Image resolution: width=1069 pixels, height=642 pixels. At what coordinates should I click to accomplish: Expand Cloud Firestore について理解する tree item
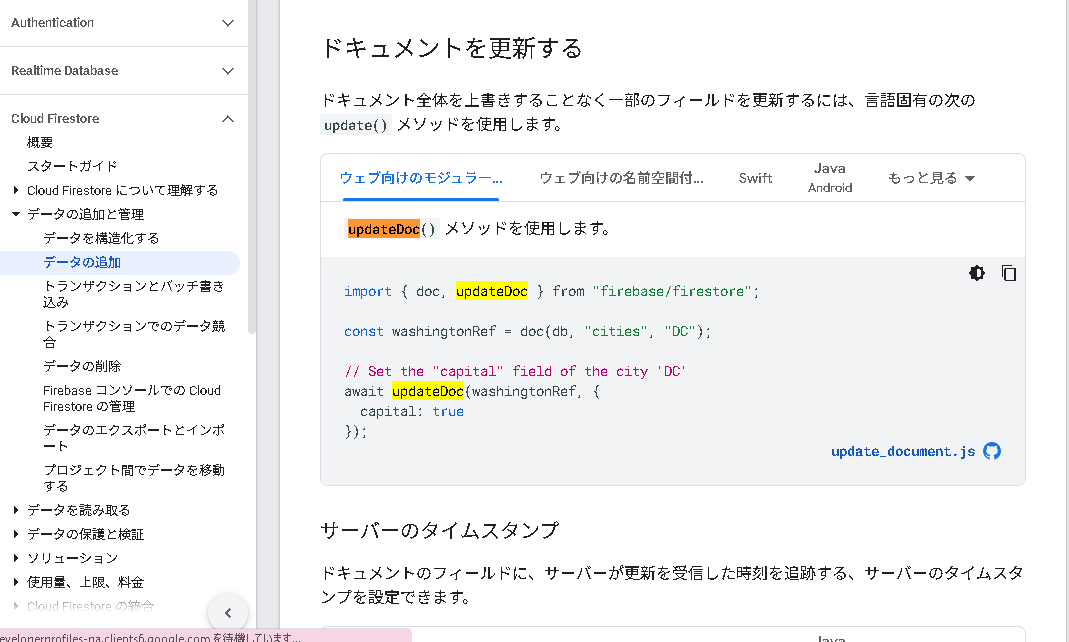coord(16,190)
